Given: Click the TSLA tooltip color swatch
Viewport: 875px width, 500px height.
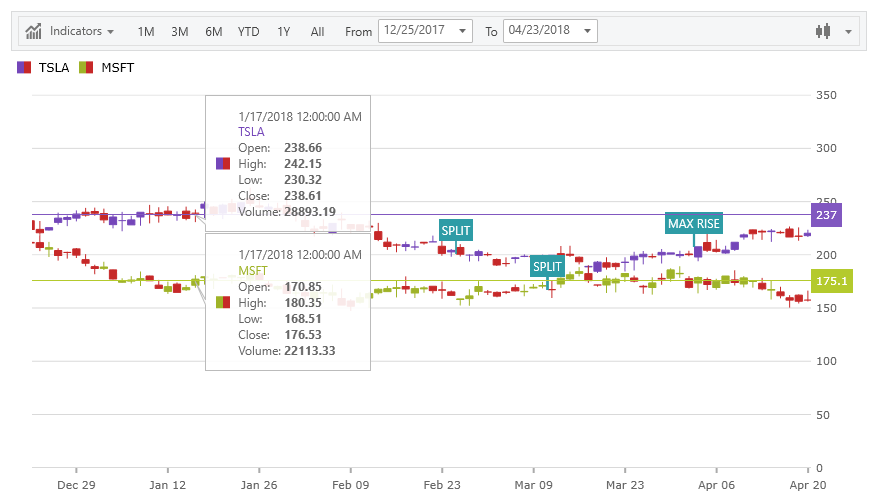Looking at the screenshot, I should tap(223, 164).
